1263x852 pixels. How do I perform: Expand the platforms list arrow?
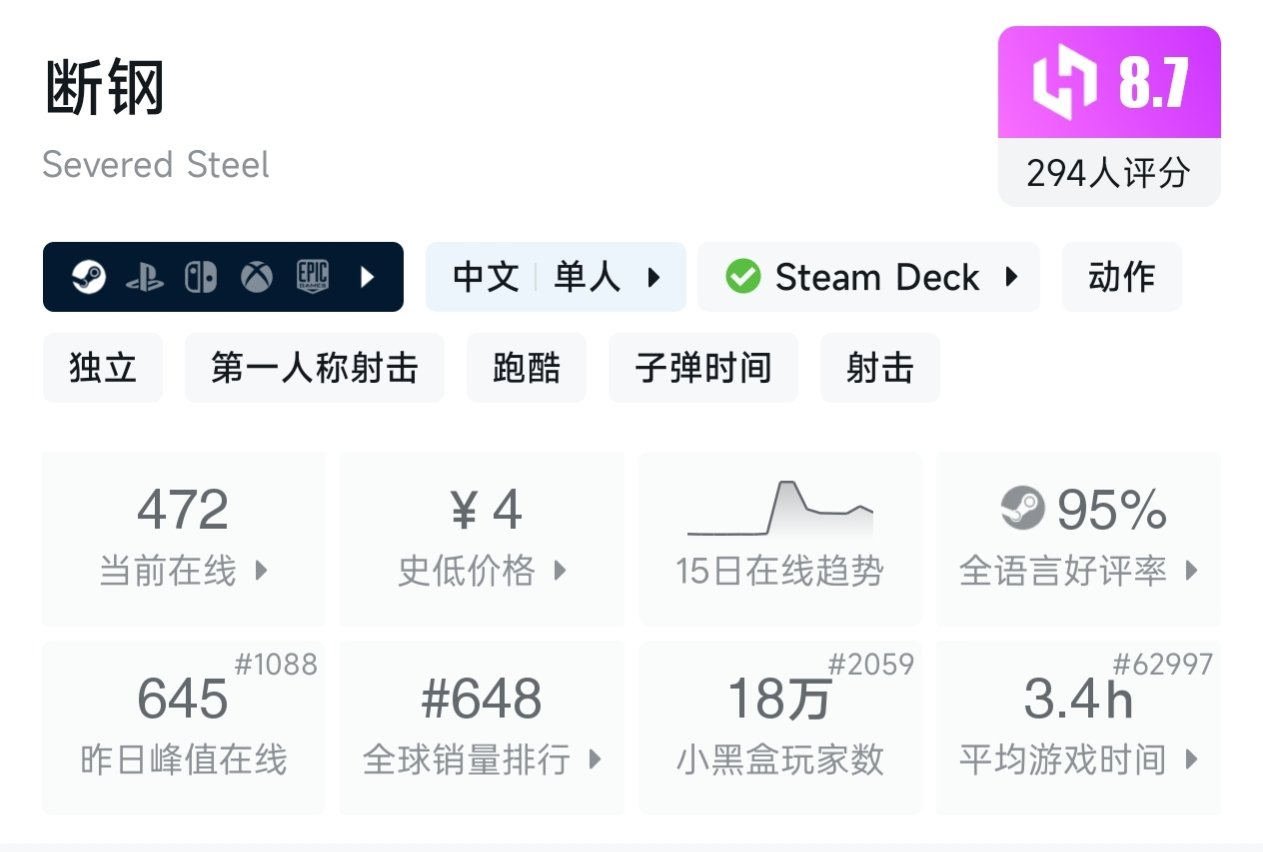pos(367,277)
